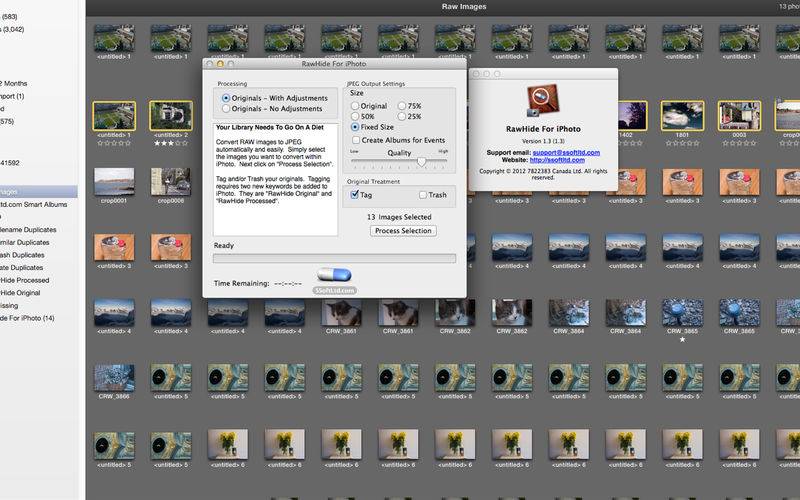Screen dimensions: 800x500
Task: Click the RawHide app icon in About window
Action: point(542,101)
